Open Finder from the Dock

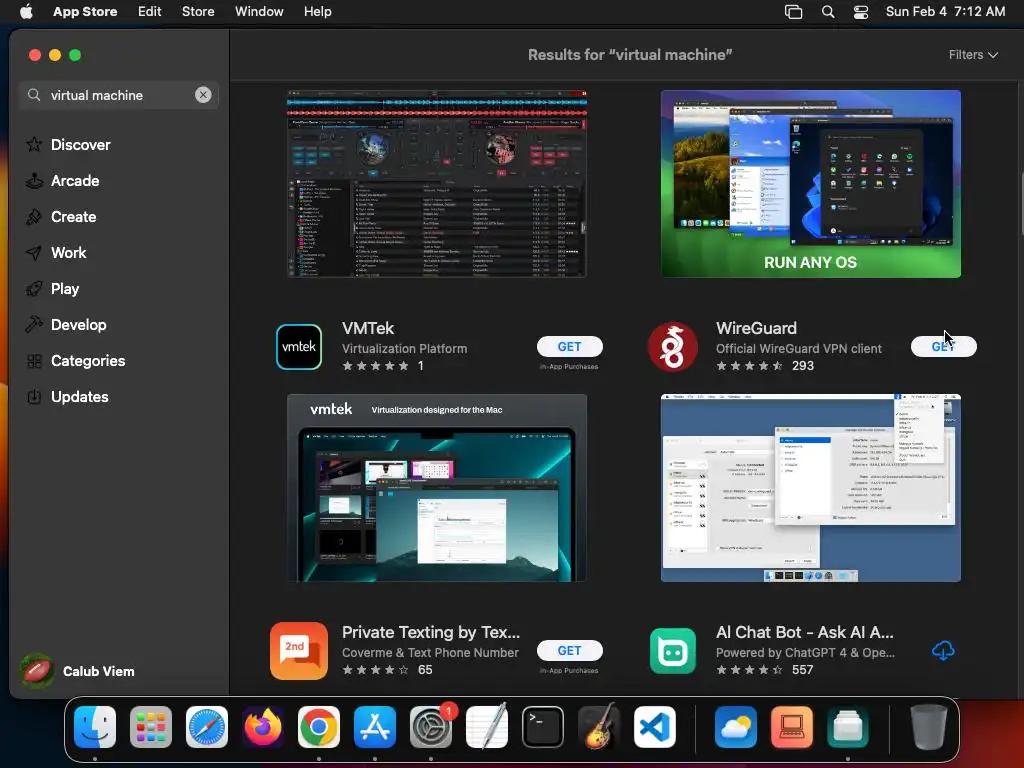(x=95, y=727)
